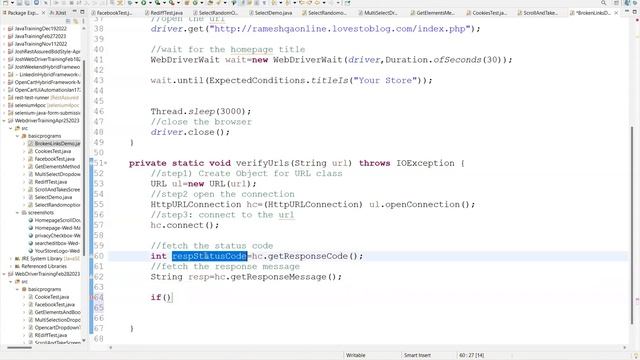Click the hc.connect() call on line 57
The height and width of the screenshot is (360, 640).
click(x=185, y=225)
